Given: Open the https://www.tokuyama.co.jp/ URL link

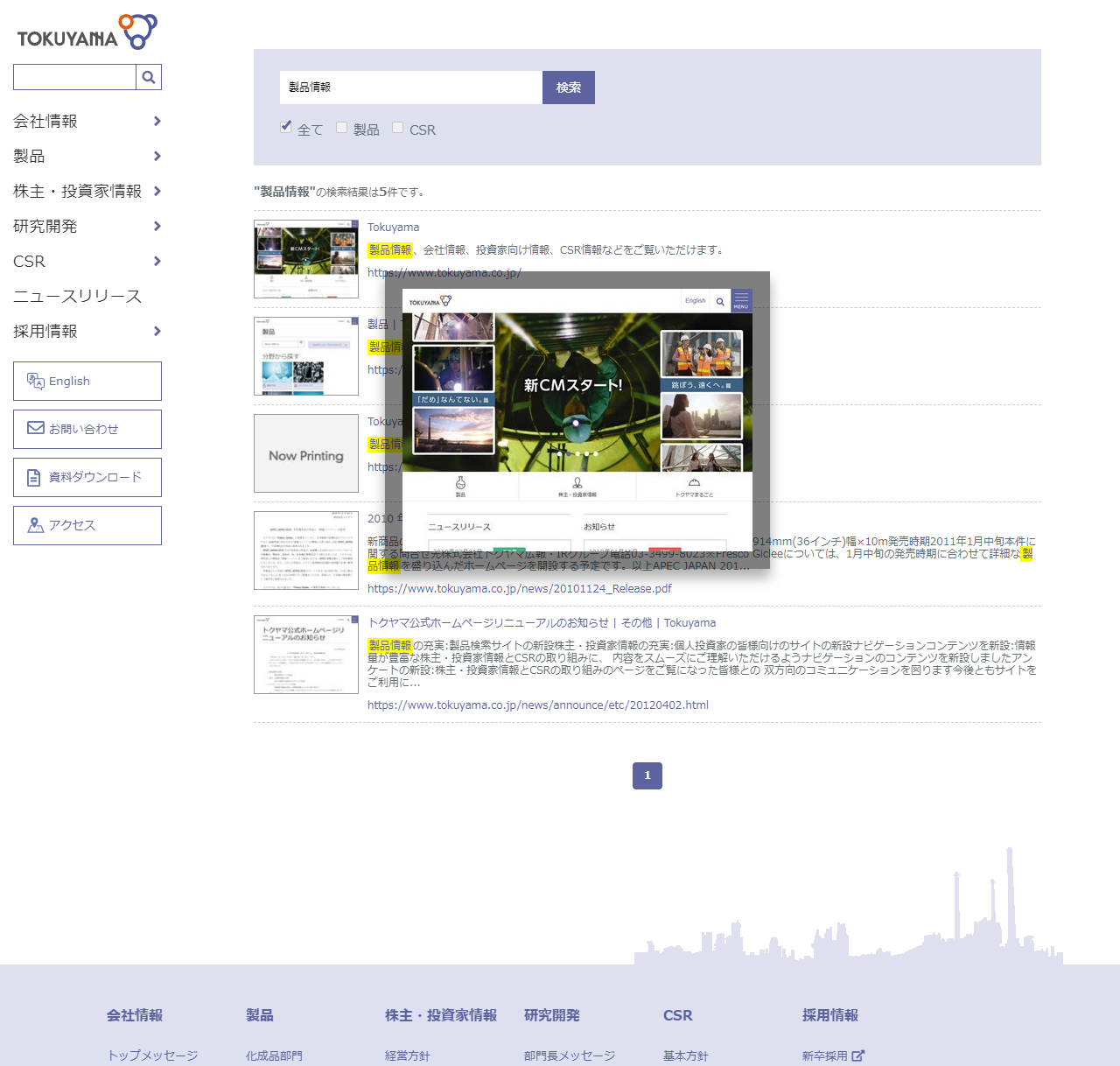Looking at the screenshot, I should (444, 272).
